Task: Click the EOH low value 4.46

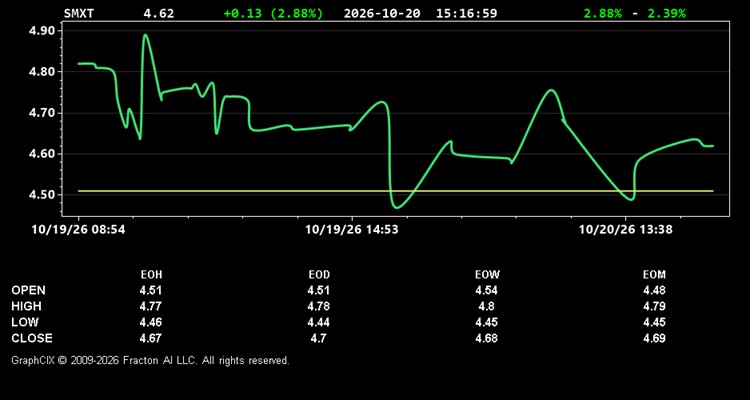Action: 151,322
